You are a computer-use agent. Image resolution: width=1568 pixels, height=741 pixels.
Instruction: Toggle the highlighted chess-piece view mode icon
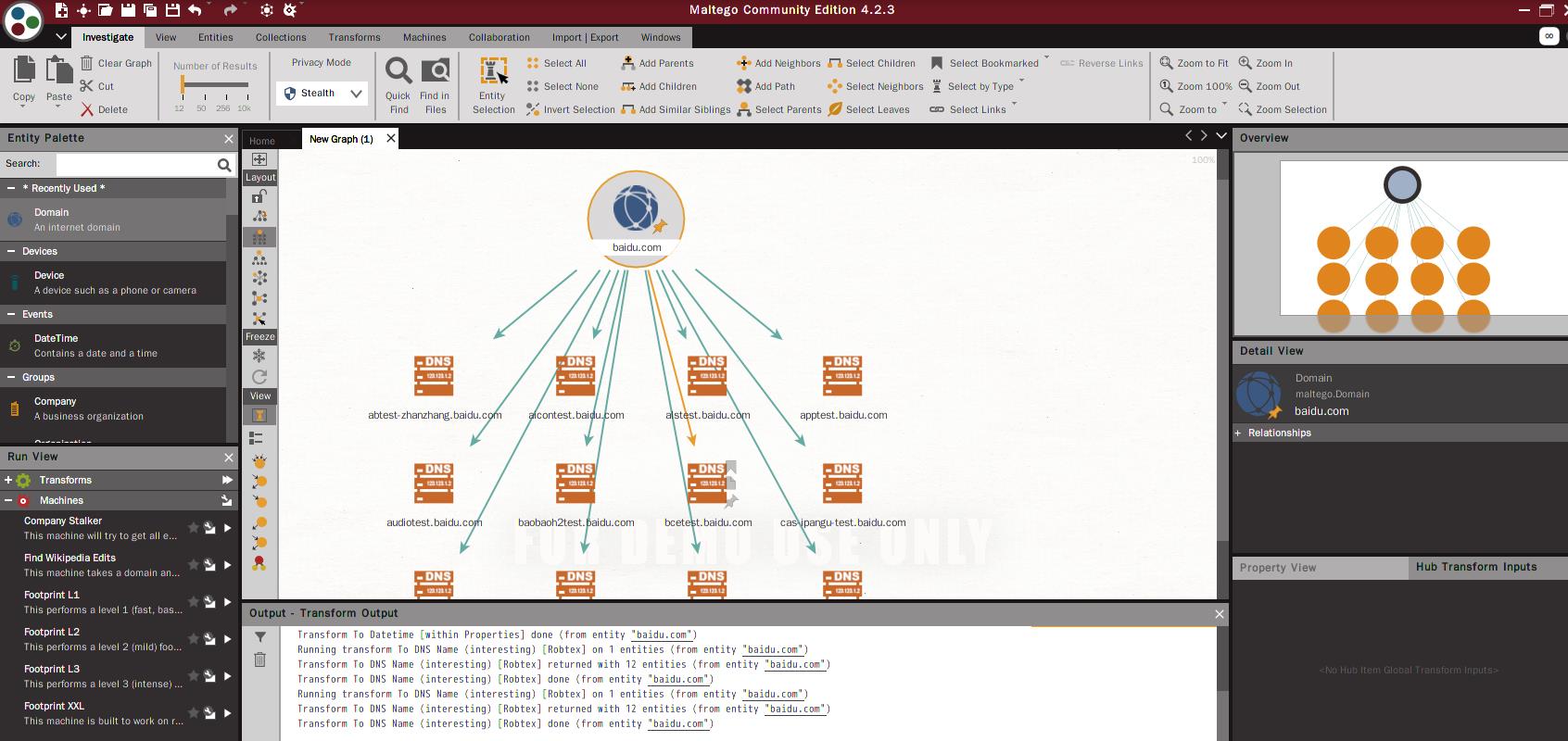[x=259, y=415]
